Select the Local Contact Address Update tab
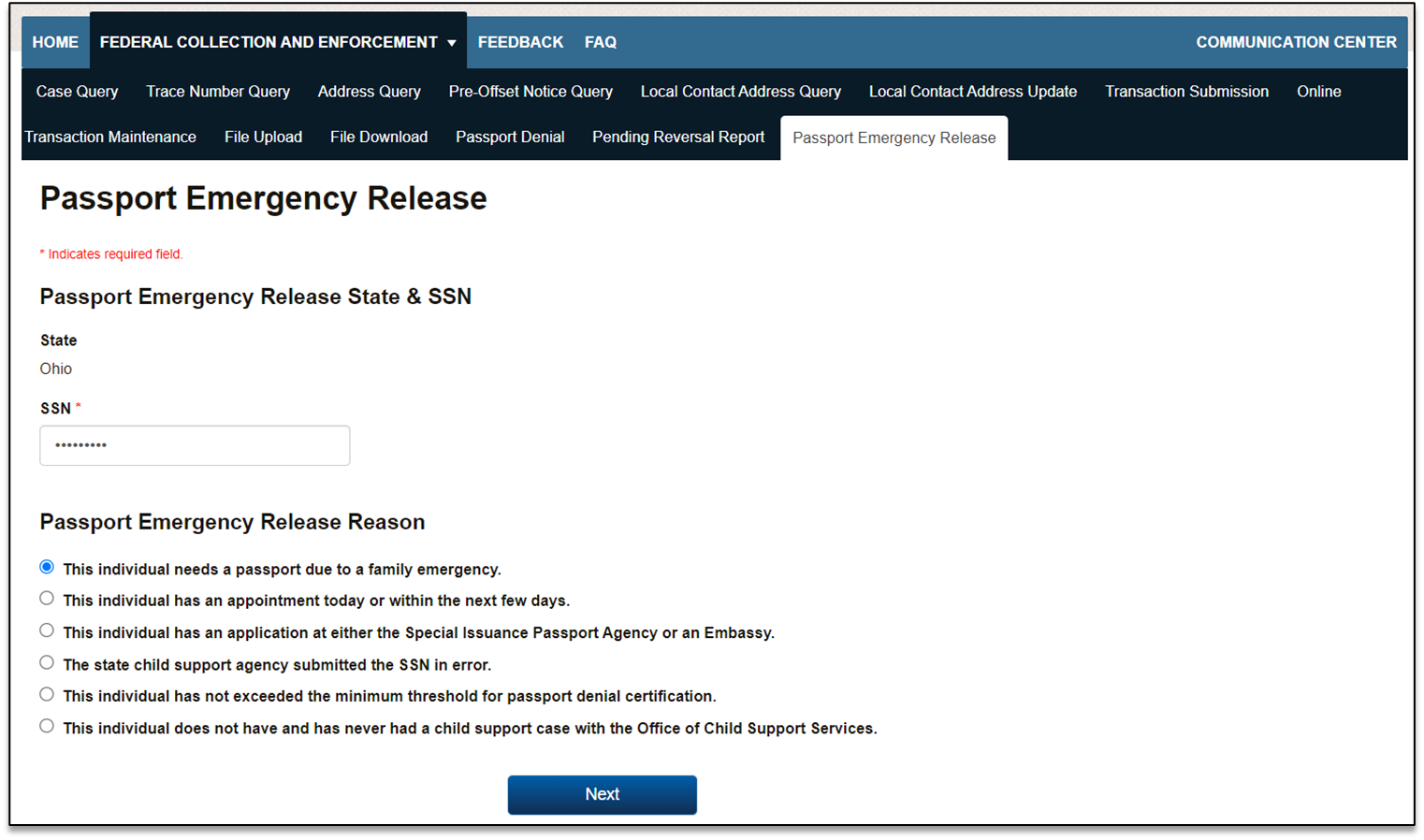Viewport: 1424px width, 840px height. [972, 92]
